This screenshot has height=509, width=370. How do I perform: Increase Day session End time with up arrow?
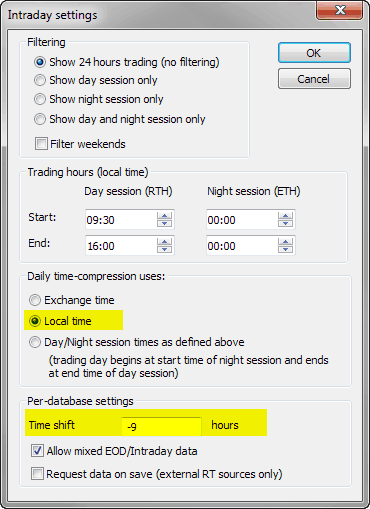click(164, 241)
